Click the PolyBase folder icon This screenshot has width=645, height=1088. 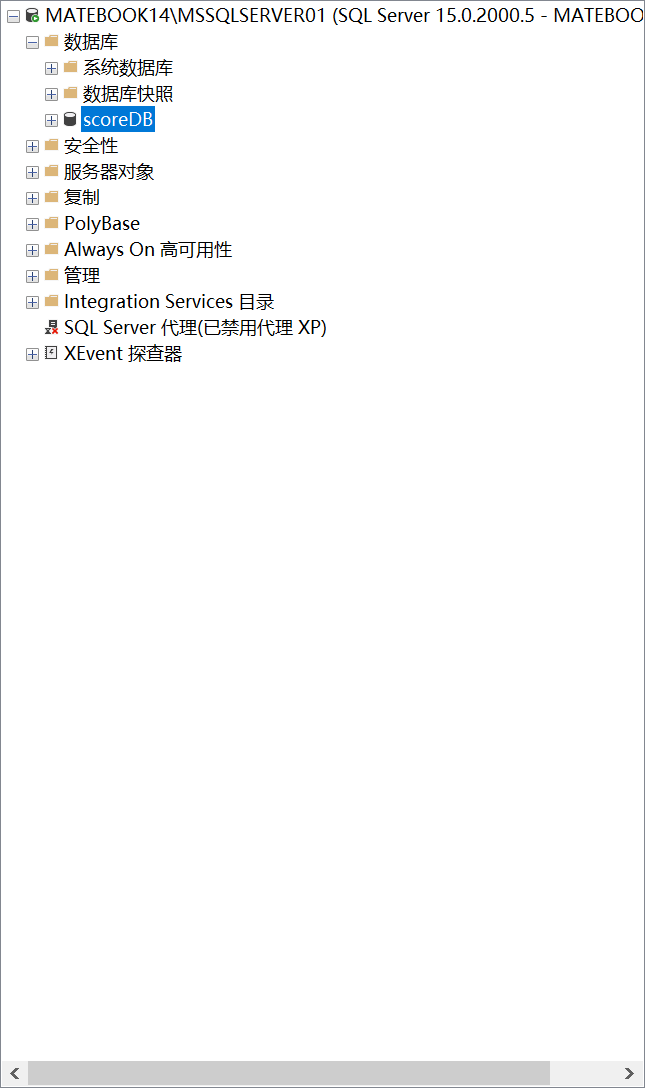(51, 223)
